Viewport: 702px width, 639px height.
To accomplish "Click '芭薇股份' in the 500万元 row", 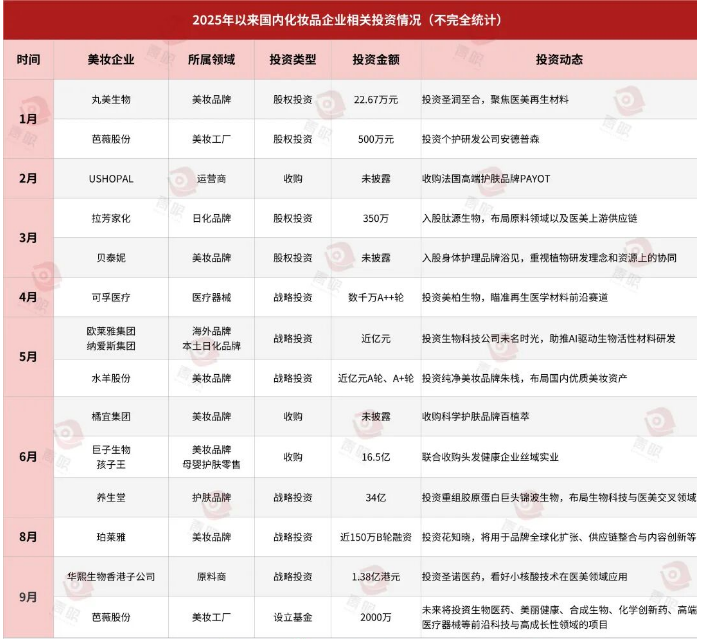I will pyautogui.click(x=111, y=139).
